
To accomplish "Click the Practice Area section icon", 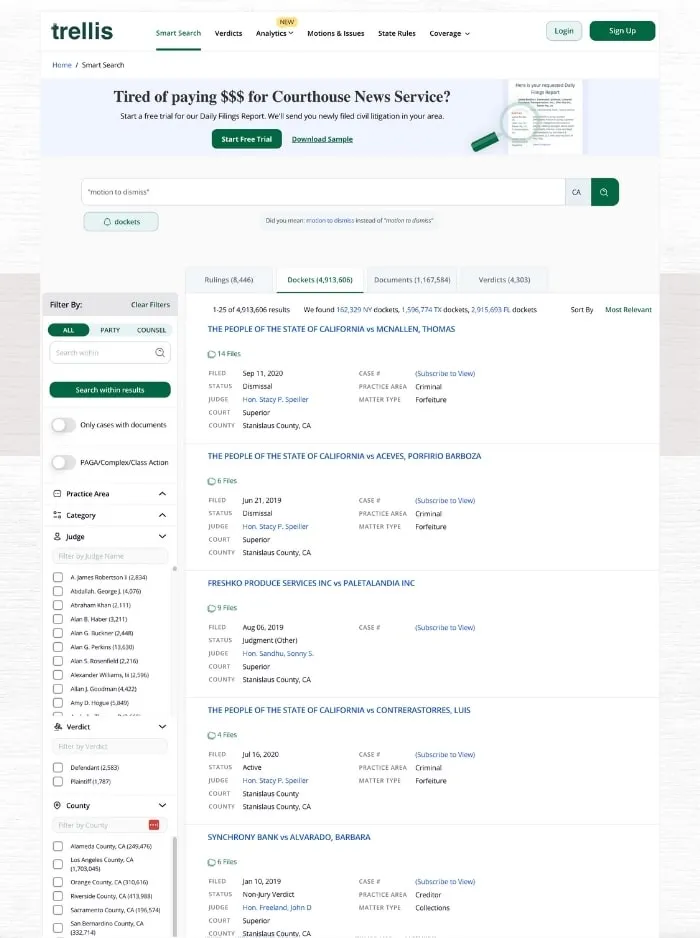I will 57,494.
